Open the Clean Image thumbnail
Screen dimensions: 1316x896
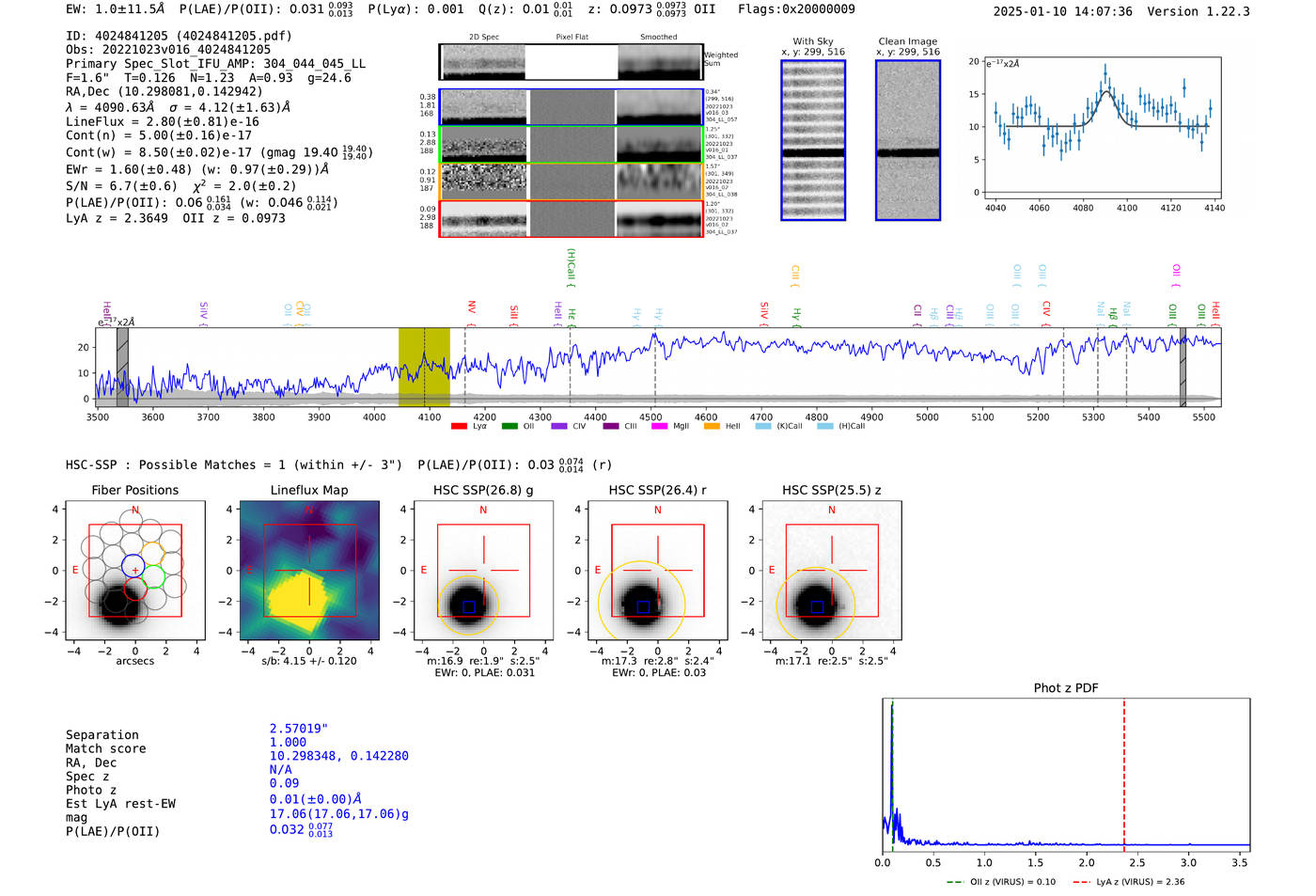pos(907,140)
